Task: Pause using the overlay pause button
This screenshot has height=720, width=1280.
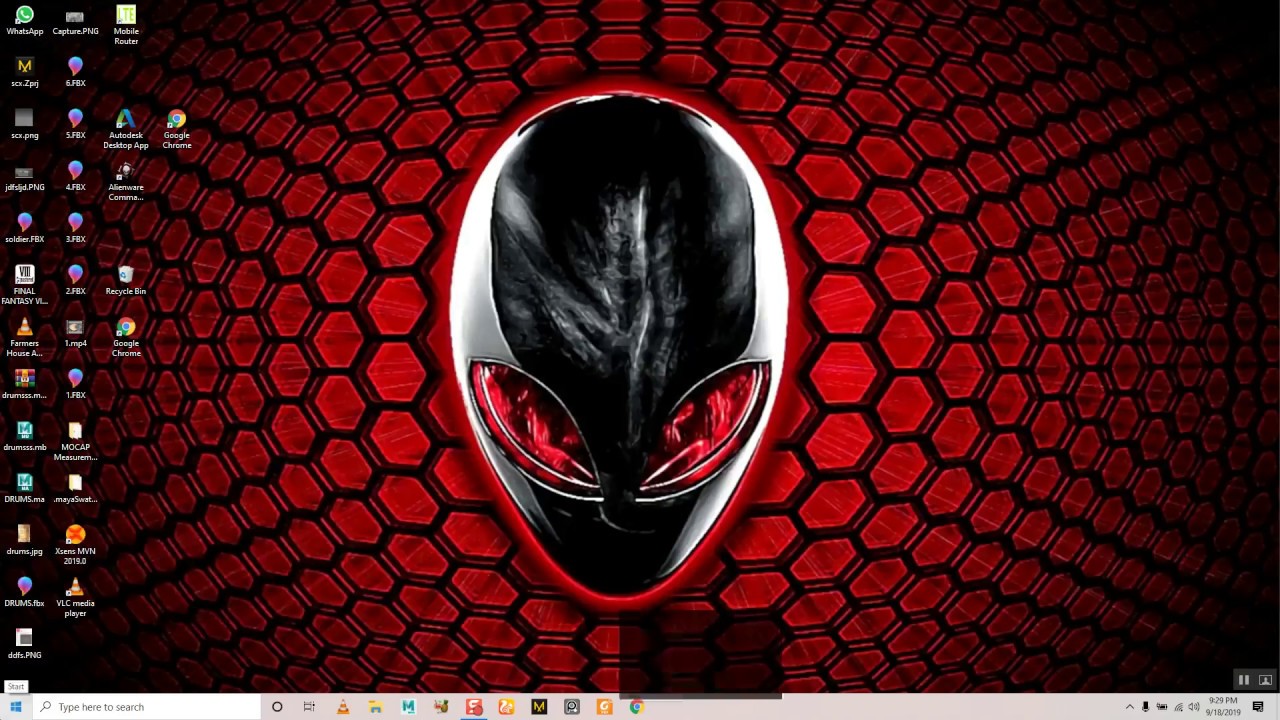Action: point(1244,680)
